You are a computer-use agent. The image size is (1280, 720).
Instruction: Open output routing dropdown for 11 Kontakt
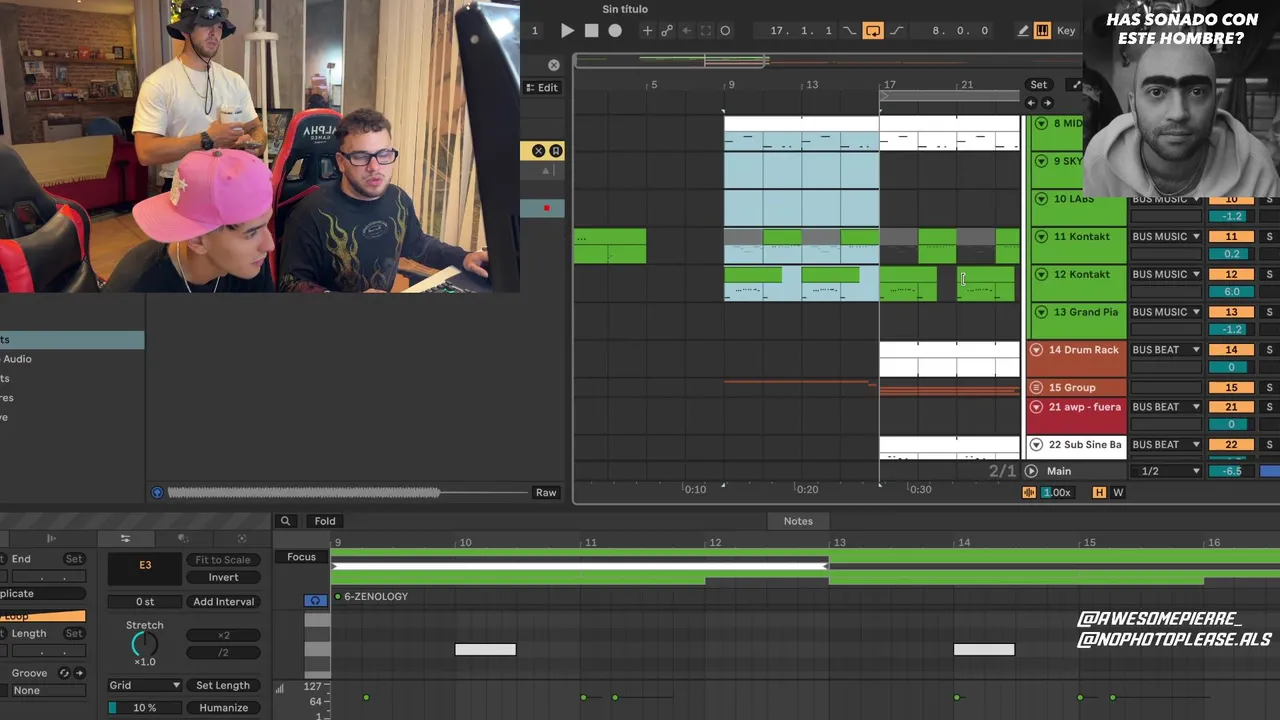(1166, 237)
